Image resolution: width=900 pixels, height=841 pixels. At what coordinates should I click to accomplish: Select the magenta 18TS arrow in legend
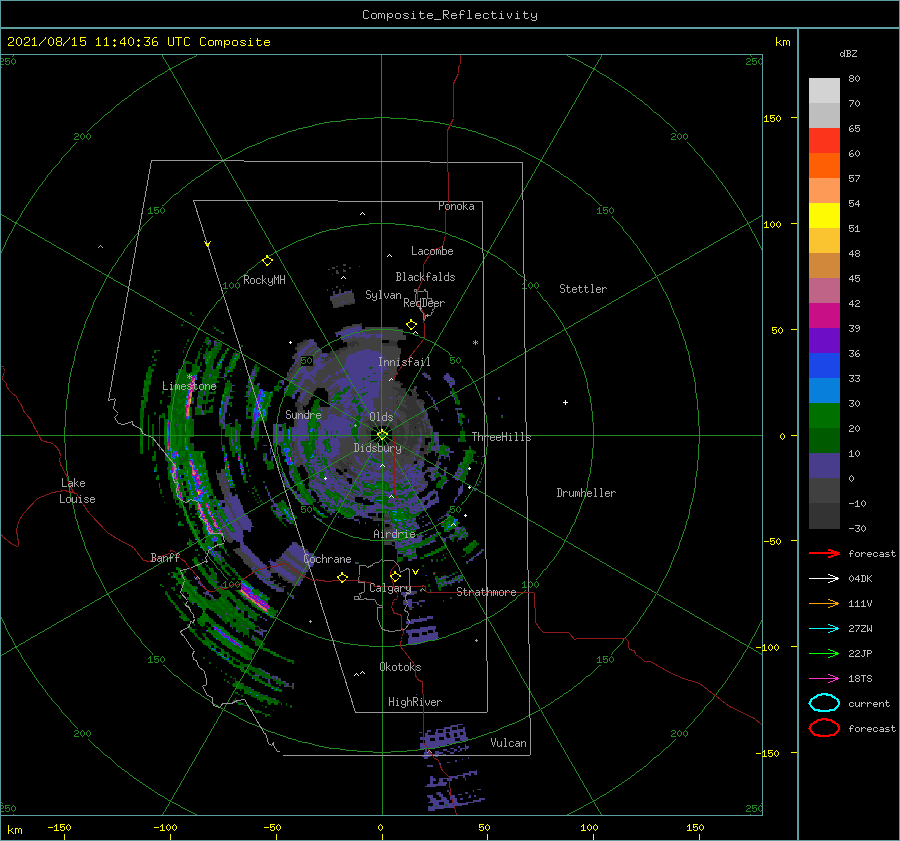pyautogui.click(x=824, y=679)
